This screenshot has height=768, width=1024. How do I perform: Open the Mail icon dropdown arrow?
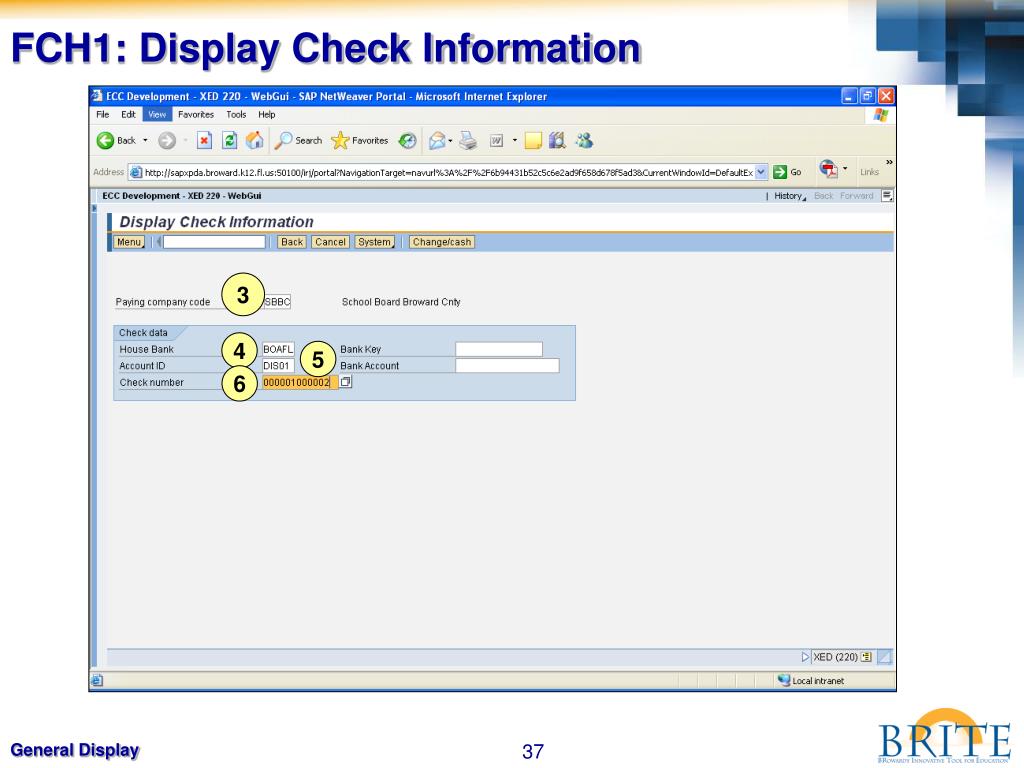pyautogui.click(x=450, y=140)
